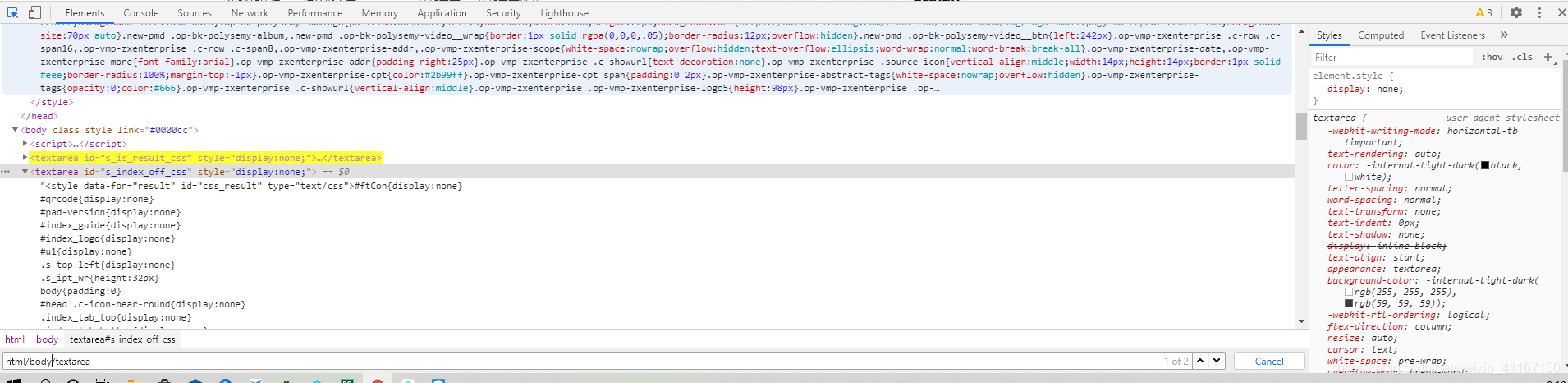Select html in the breadcrumb bar

tap(15, 339)
